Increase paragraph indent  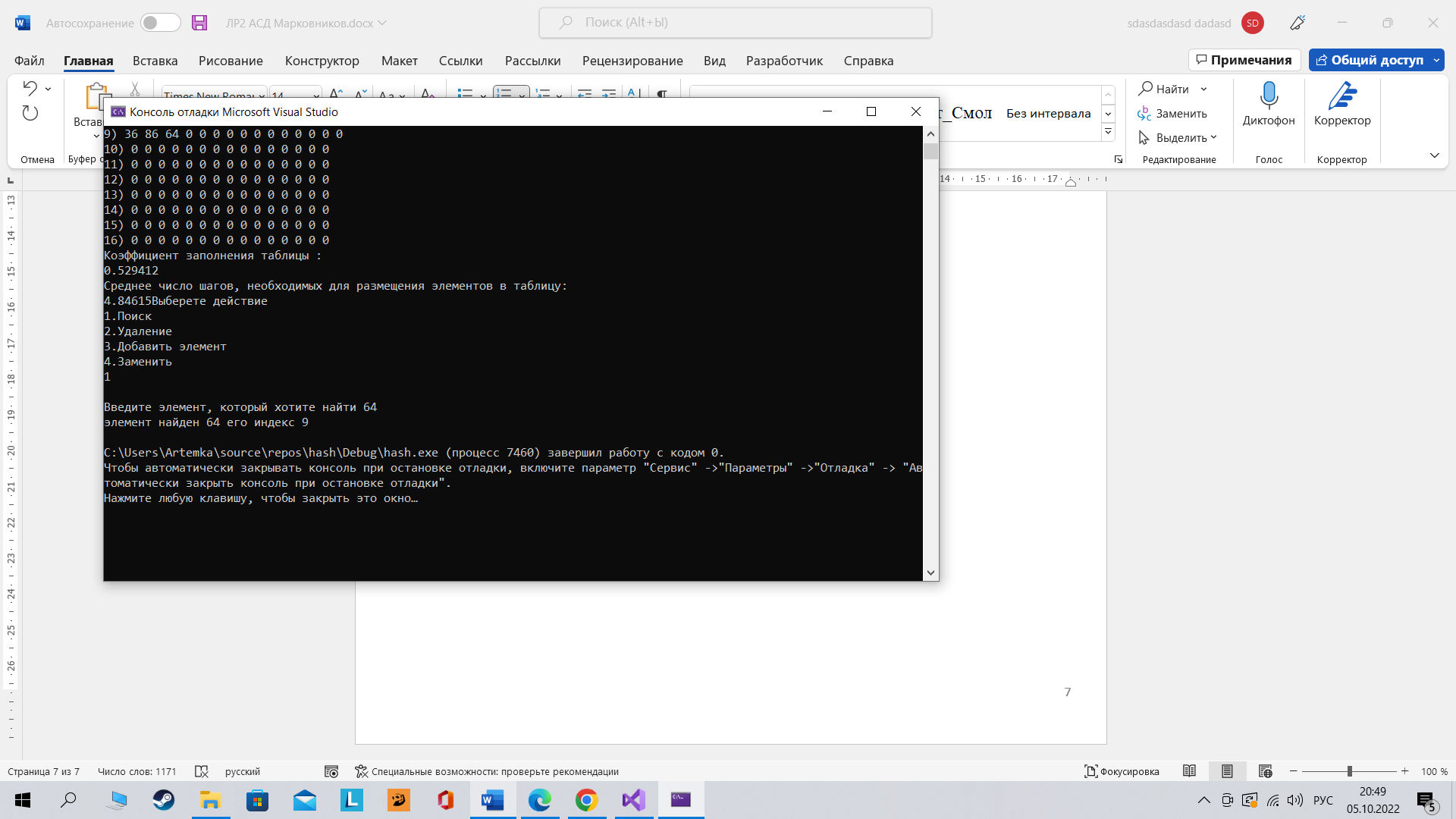click(608, 93)
